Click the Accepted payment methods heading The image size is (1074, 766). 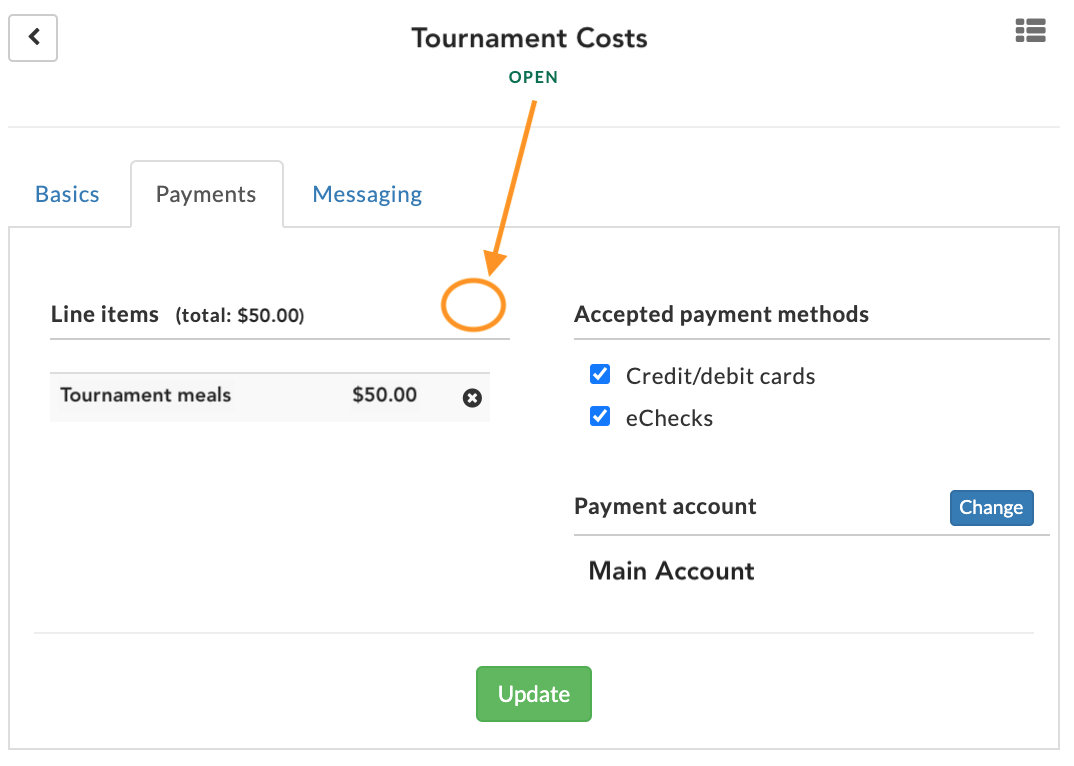pyautogui.click(x=721, y=314)
